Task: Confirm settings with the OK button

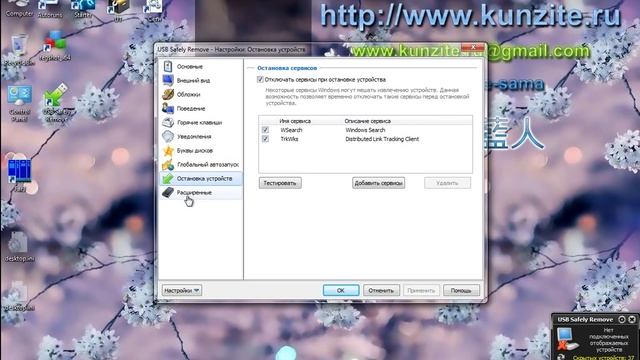Action: 341,290
